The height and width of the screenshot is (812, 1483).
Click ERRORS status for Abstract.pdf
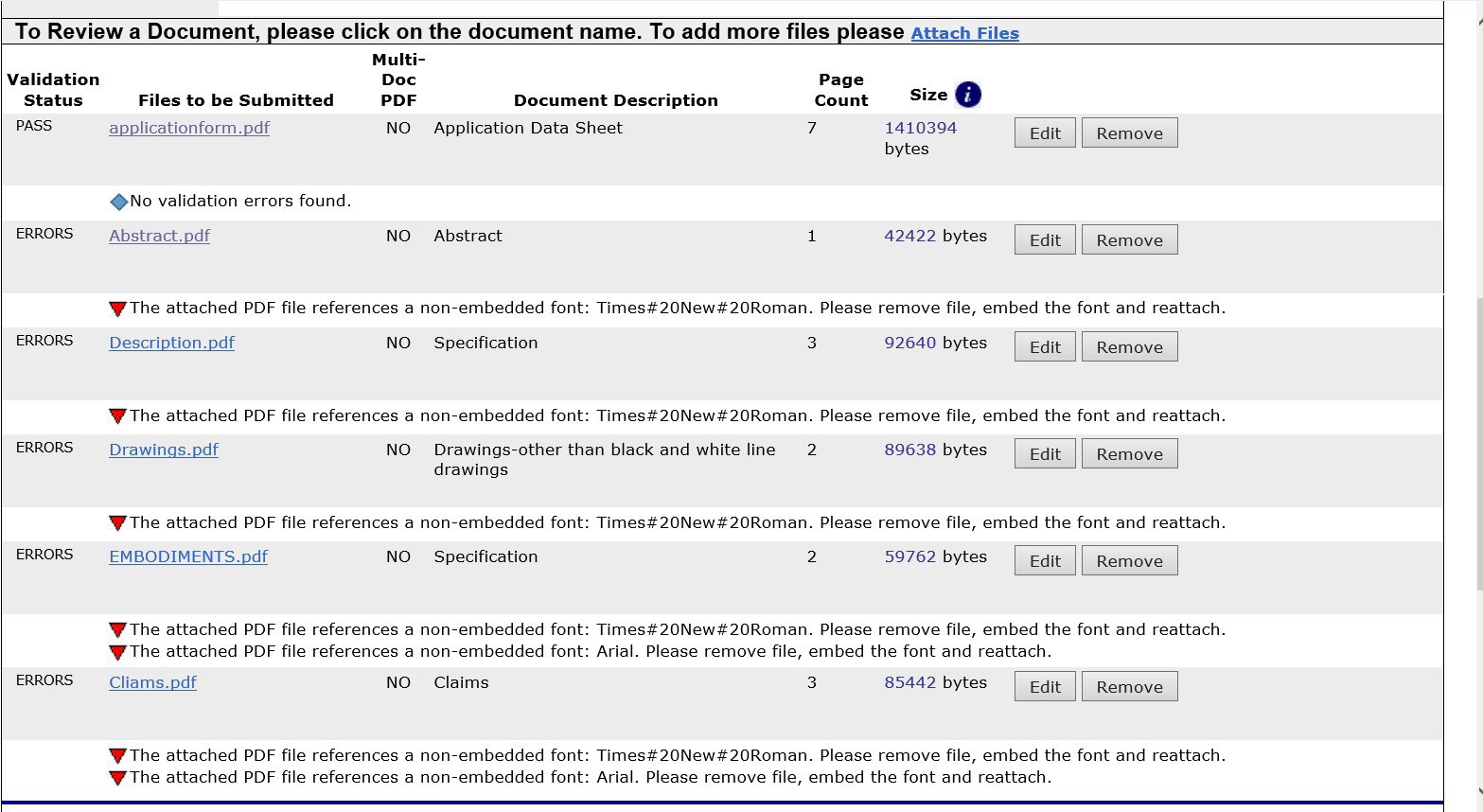(x=44, y=234)
